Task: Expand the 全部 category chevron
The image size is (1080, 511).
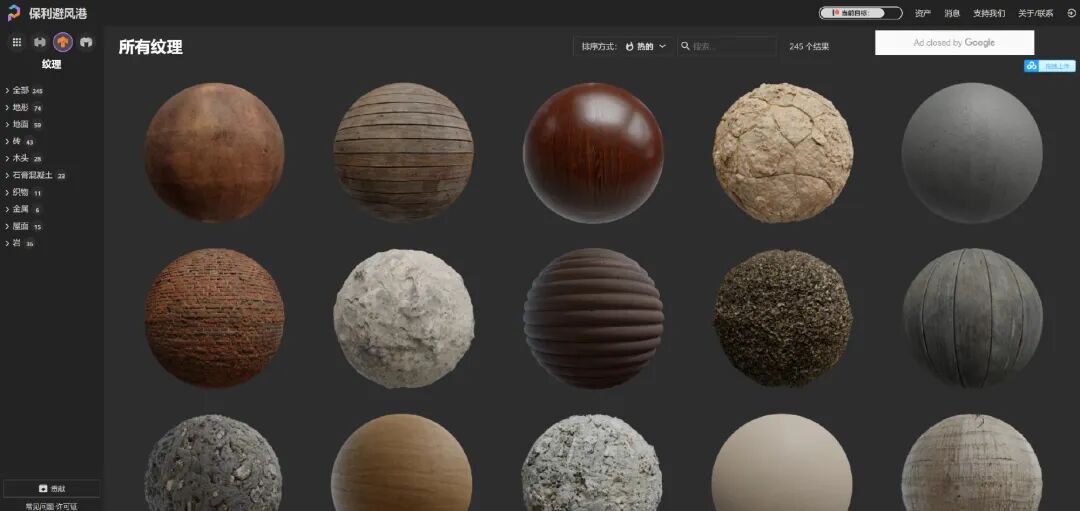Action: click(7, 90)
